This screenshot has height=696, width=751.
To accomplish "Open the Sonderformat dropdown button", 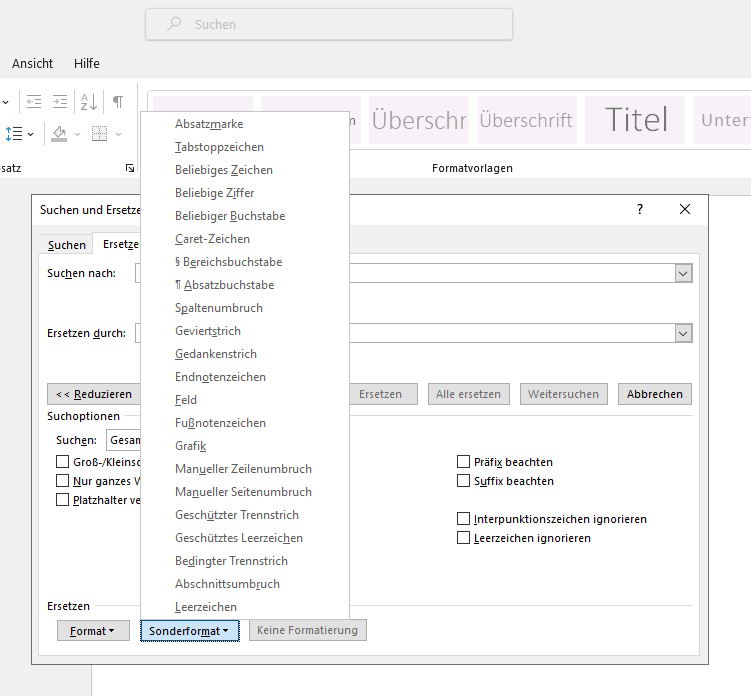I will (x=190, y=630).
